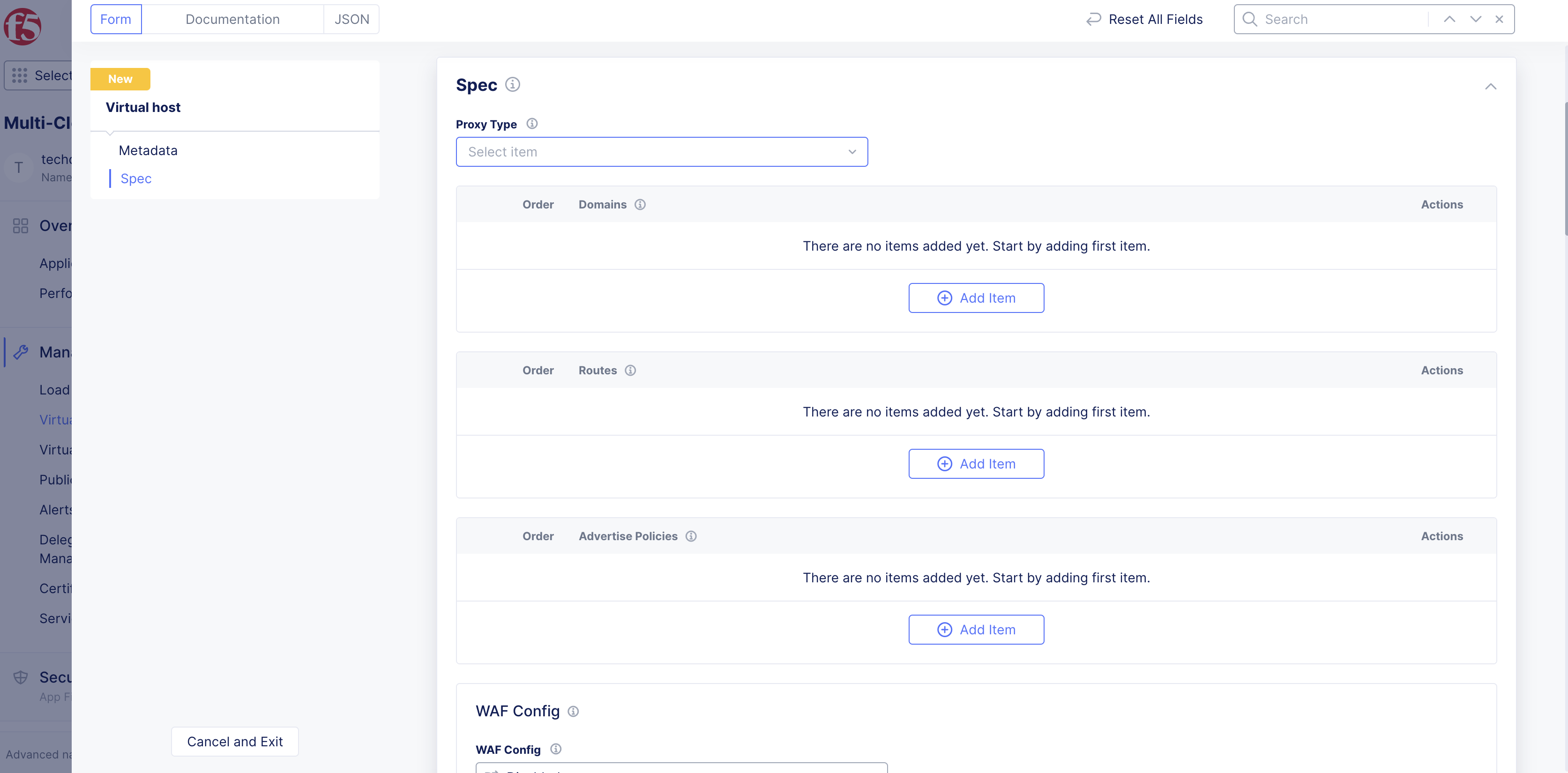Click Proxy Type info icon
The height and width of the screenshot is (773, 1568).
(532, 124)
